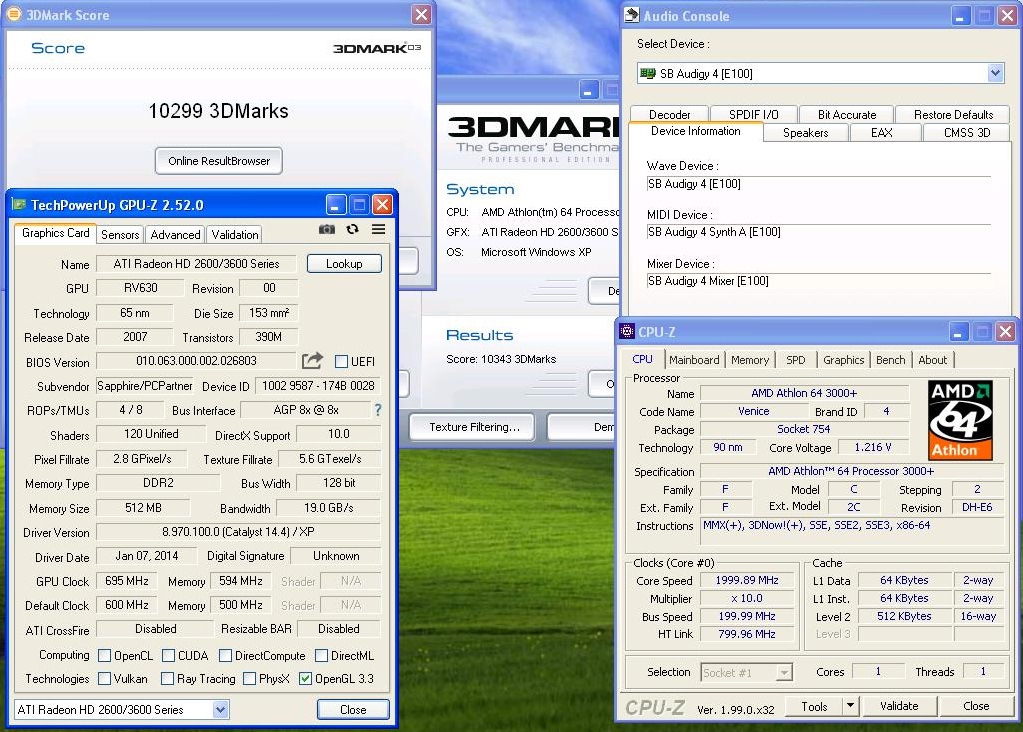The image size is (1023, 732).
Task: Click the SB Audigy device icon
Action: click(x=647, y=73)
